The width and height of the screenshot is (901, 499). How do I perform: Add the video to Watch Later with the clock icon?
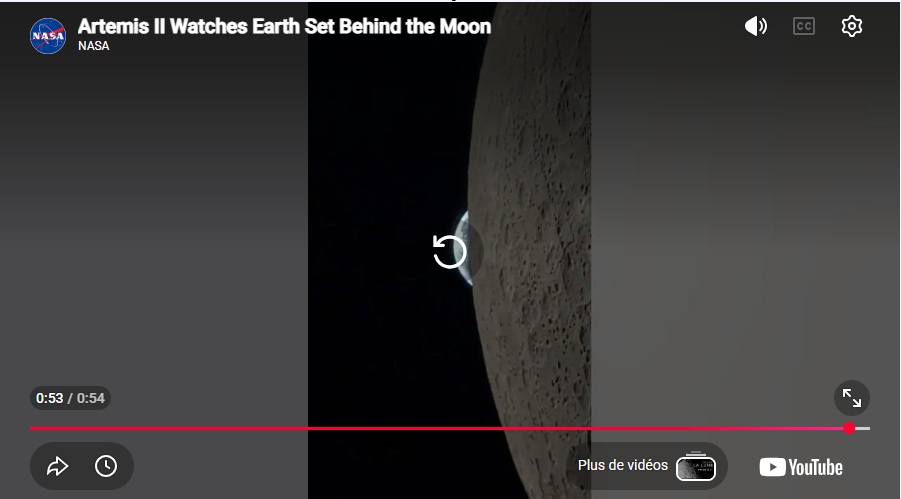(x=106, y=466)
